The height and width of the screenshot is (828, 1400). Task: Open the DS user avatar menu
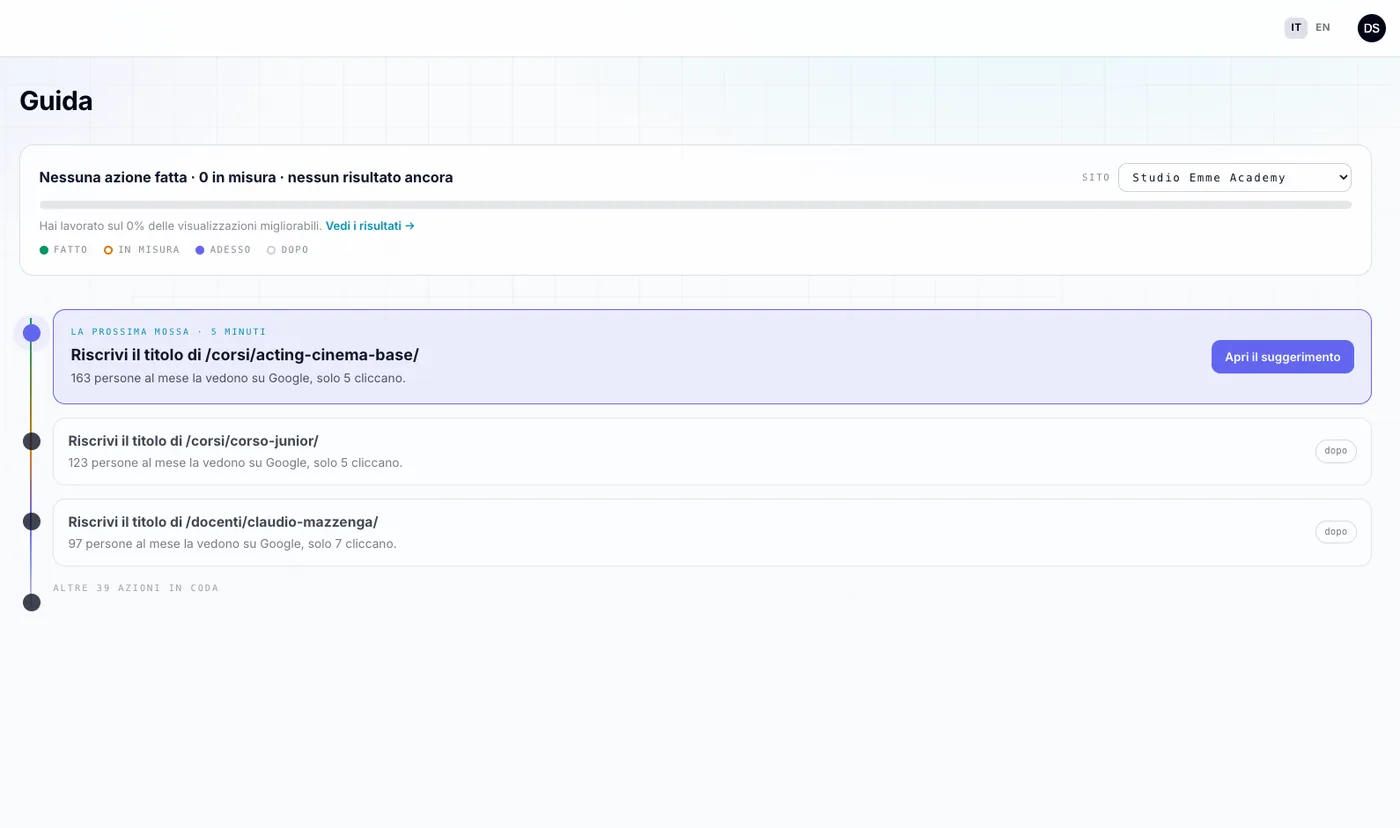pyautogui.click(x=1371, y=28)
